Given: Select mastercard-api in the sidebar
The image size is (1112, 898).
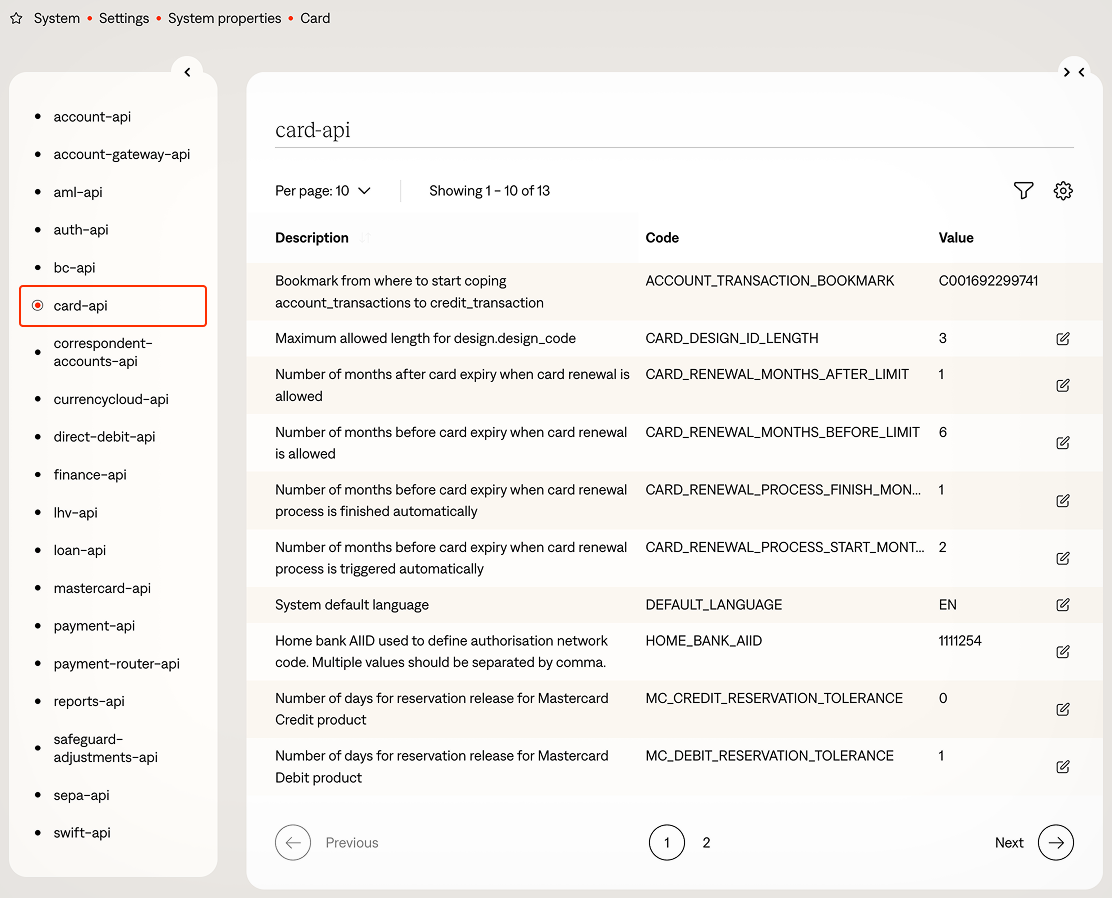Looking at the screenshot, I should pyautogui.click(x=102, y=588).
